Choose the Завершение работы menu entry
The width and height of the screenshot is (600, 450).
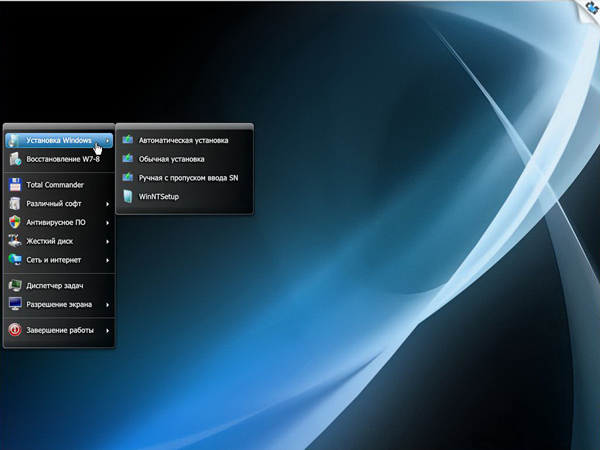(59, 330)
